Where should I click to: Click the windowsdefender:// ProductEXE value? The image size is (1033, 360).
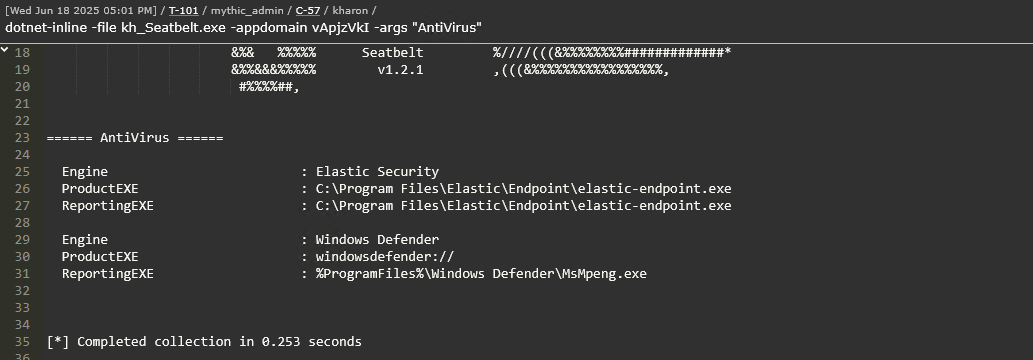click(385, 256)
